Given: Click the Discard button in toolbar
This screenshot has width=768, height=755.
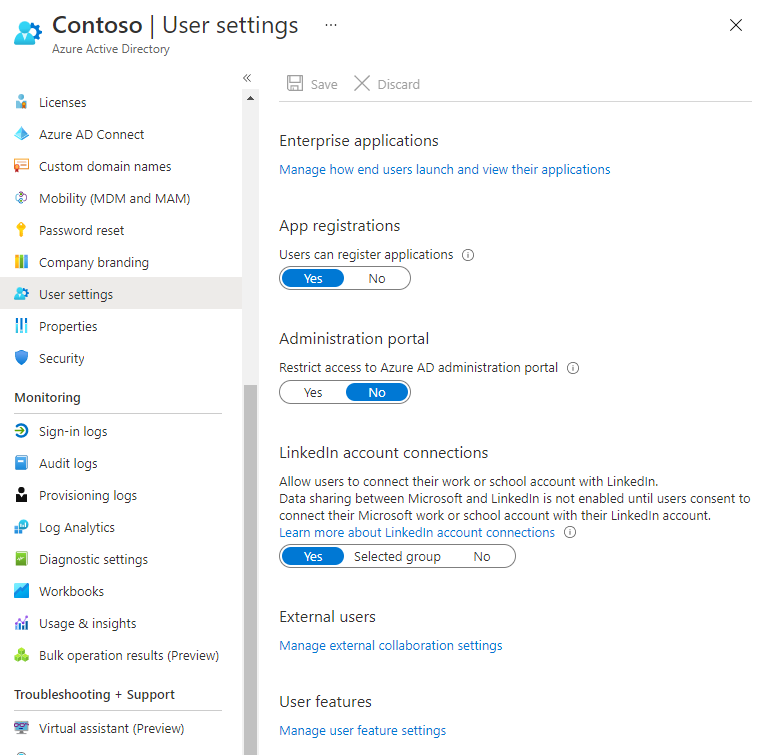Looking at the screenshot, I should [387, 84].
